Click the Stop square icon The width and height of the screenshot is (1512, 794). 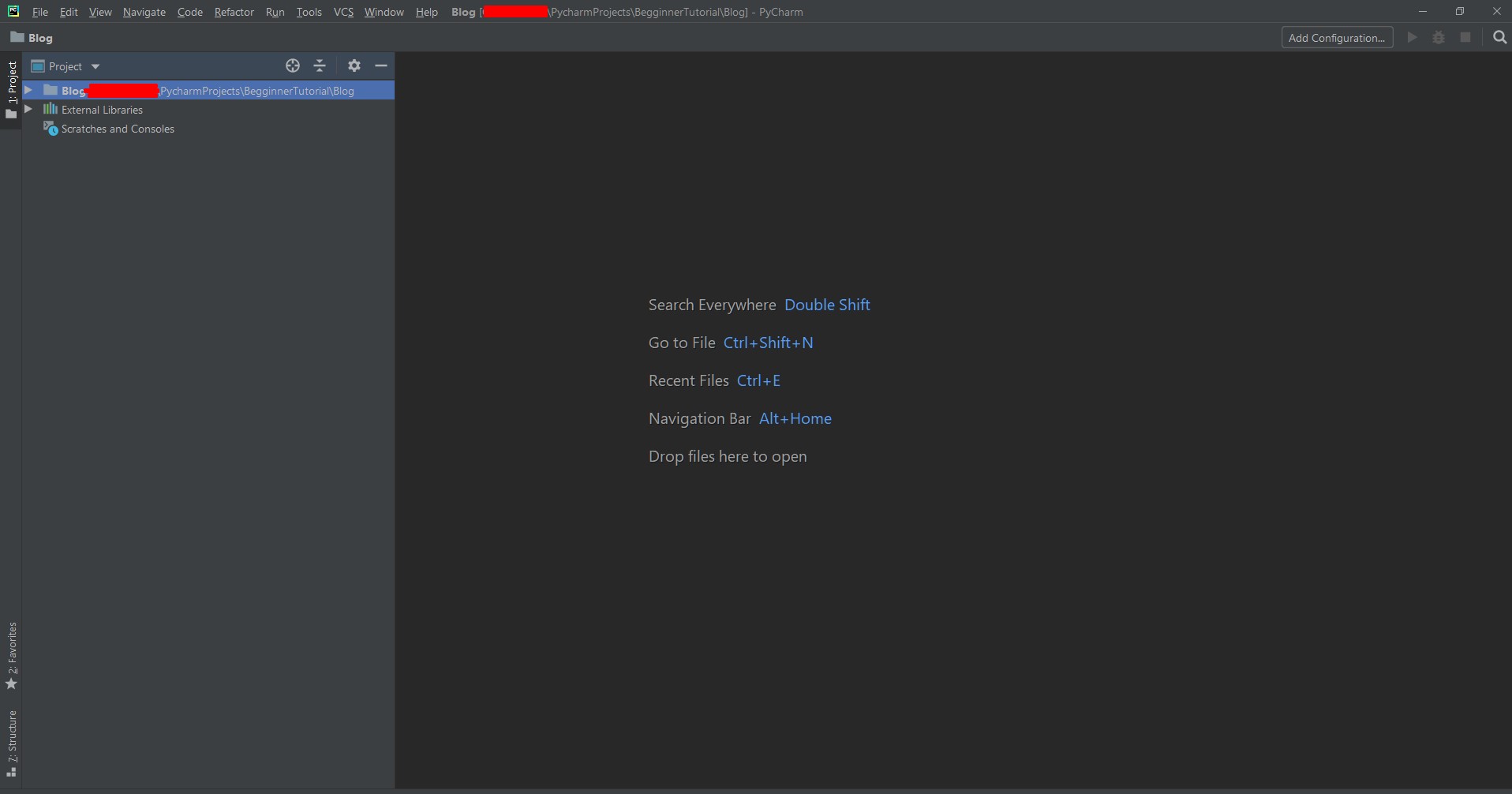(1465, 38)
